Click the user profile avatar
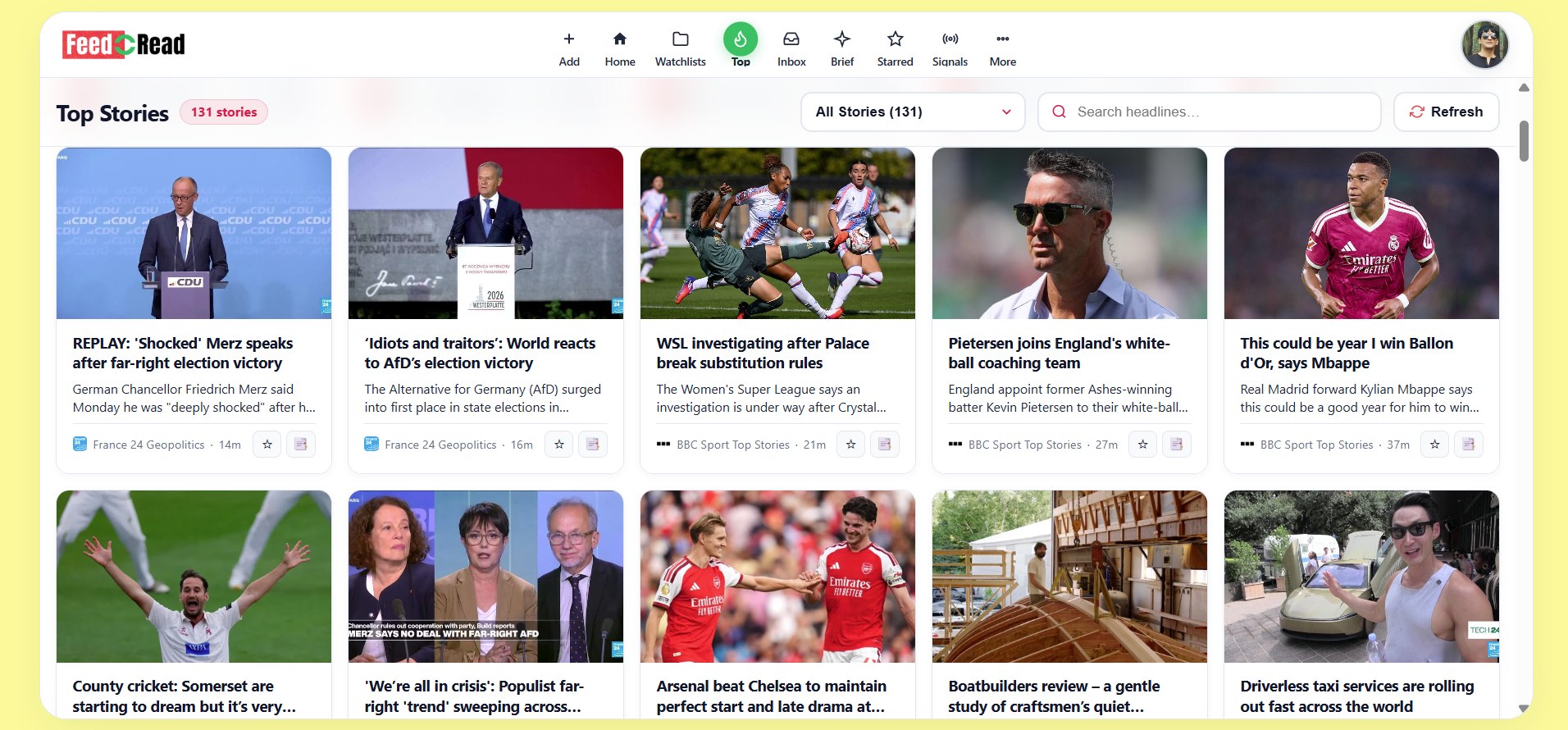Image resolution: width=1568 pixels, height=730 pixels. coord(1484,44)
